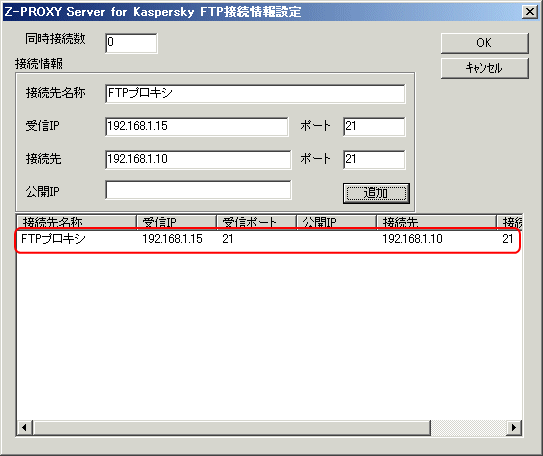The height and width of the screenshot is (456, 543).
Task: Click the OK button
Action: pyautogui.click(x=484, y=43)
